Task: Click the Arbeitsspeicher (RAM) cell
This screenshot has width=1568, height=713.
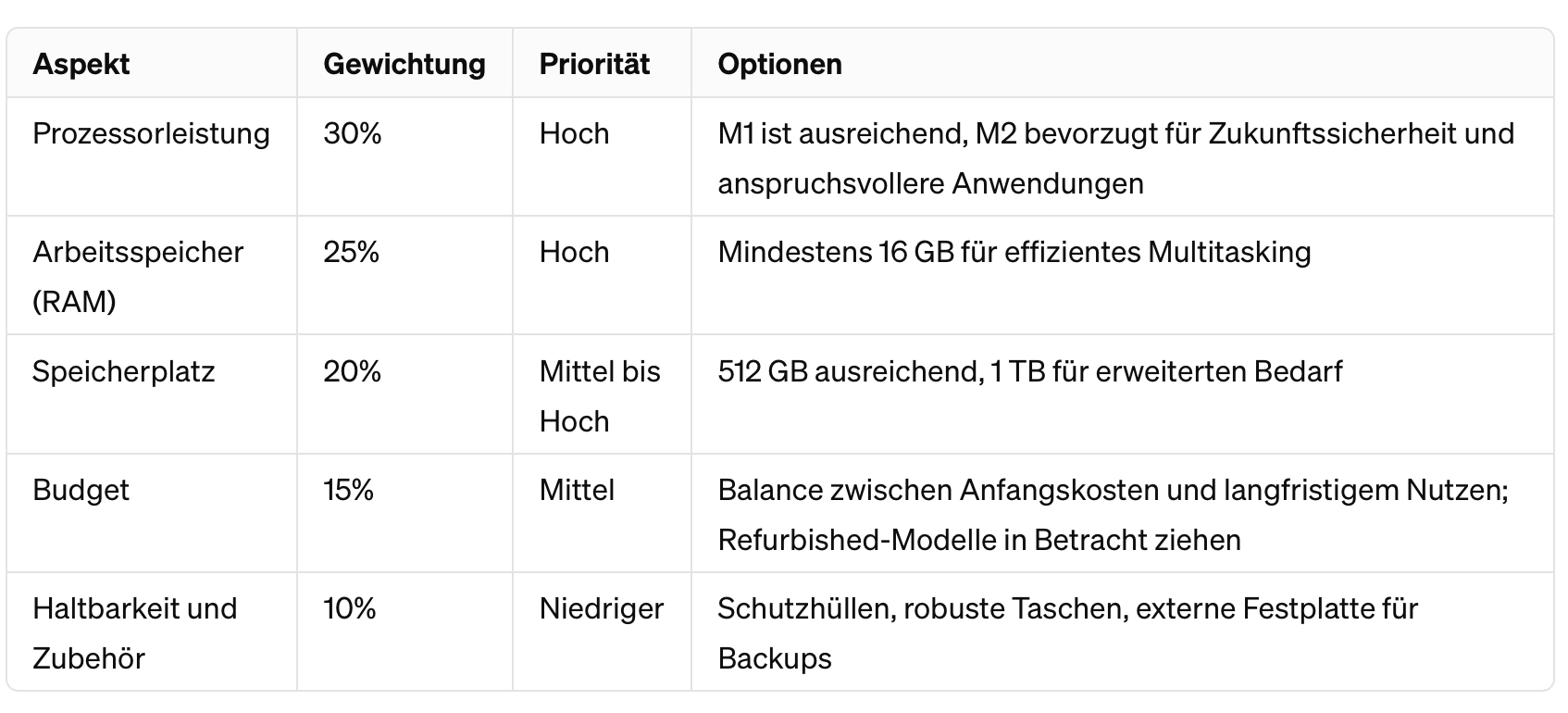Action: (138, 276)
